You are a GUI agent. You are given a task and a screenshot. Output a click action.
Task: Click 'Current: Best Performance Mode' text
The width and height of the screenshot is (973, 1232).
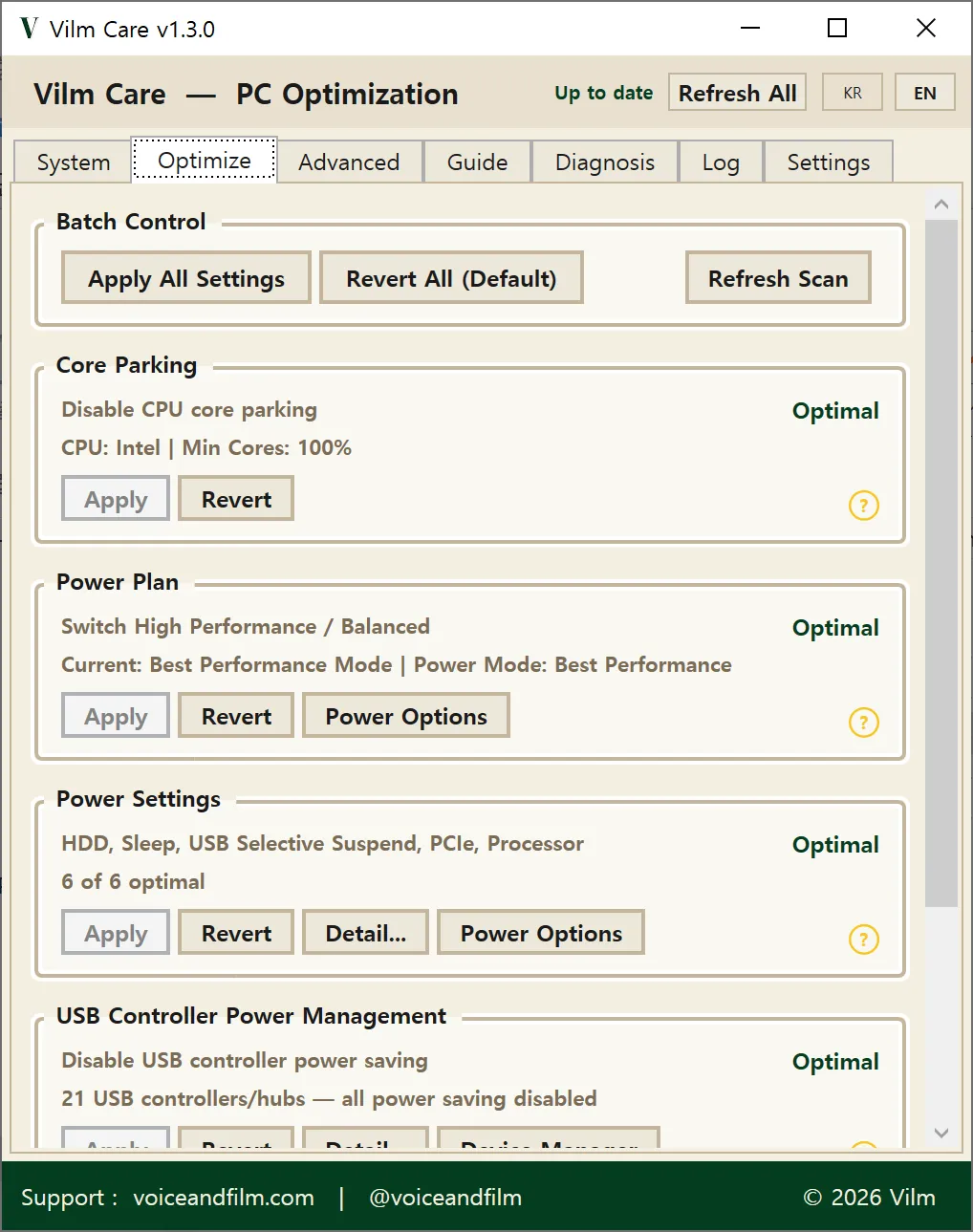click(x=227, y=664)
